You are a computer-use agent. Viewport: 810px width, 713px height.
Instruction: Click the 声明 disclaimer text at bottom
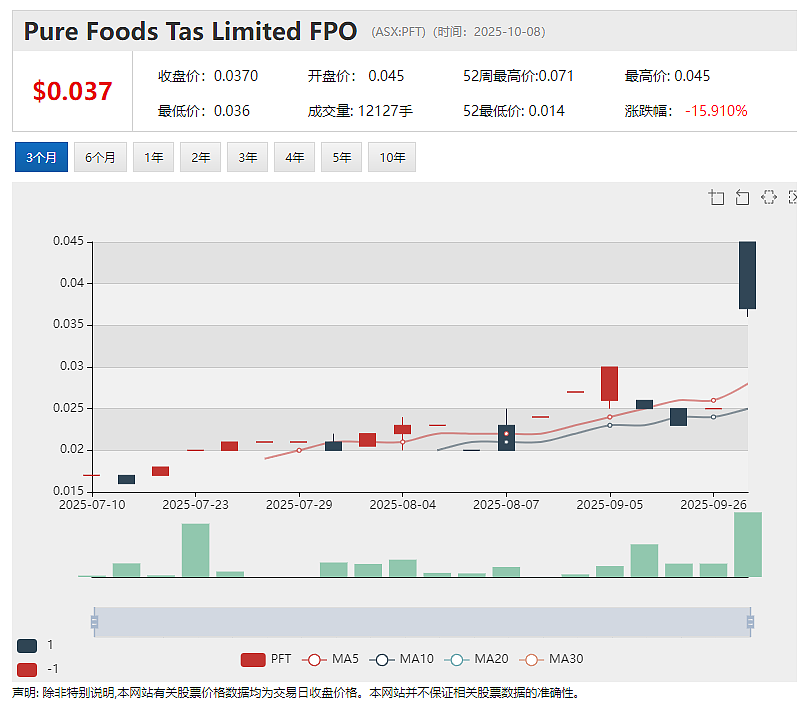(295, 693)
